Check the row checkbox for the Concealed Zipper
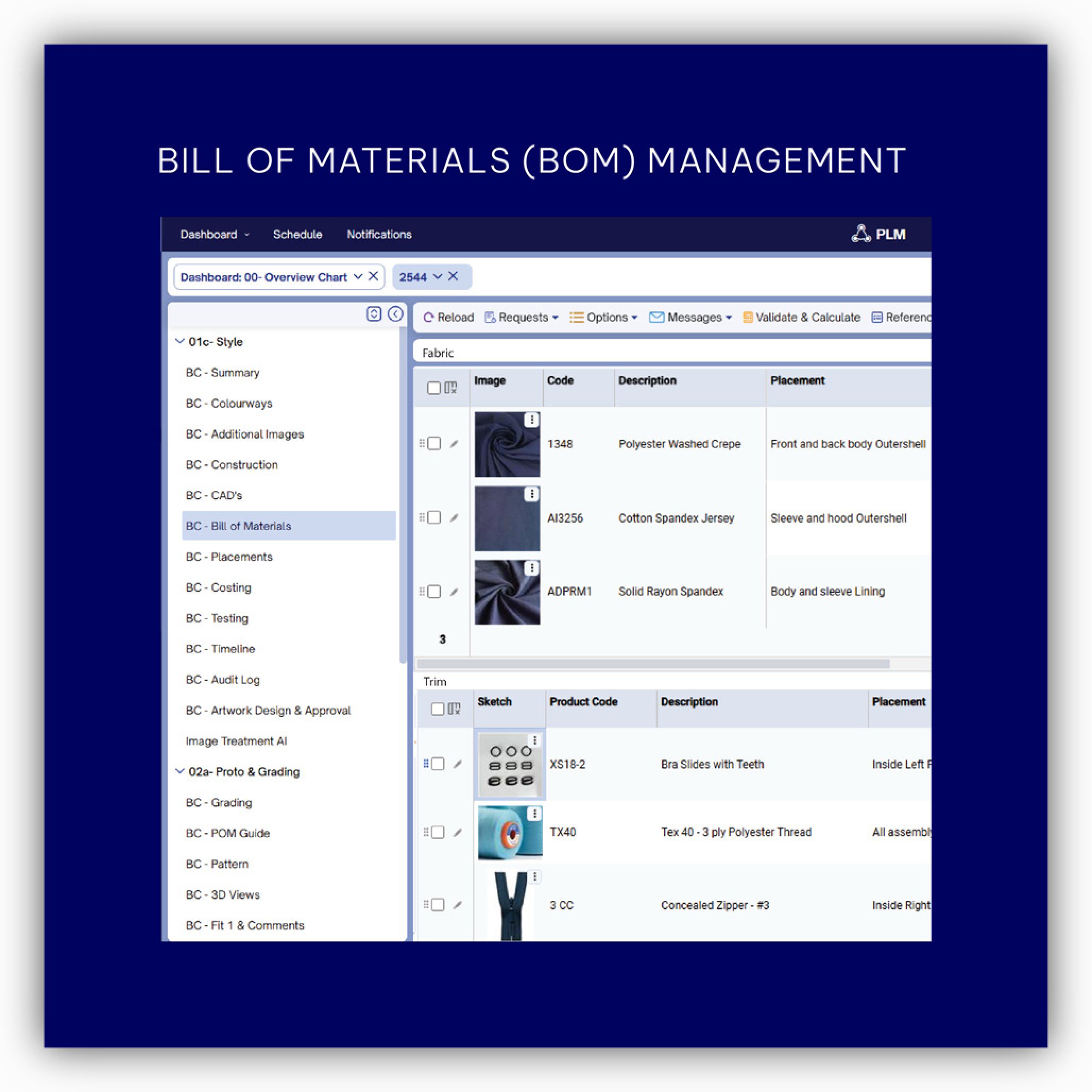This screenshot has width=1092, height=1092. pos(438,905)
